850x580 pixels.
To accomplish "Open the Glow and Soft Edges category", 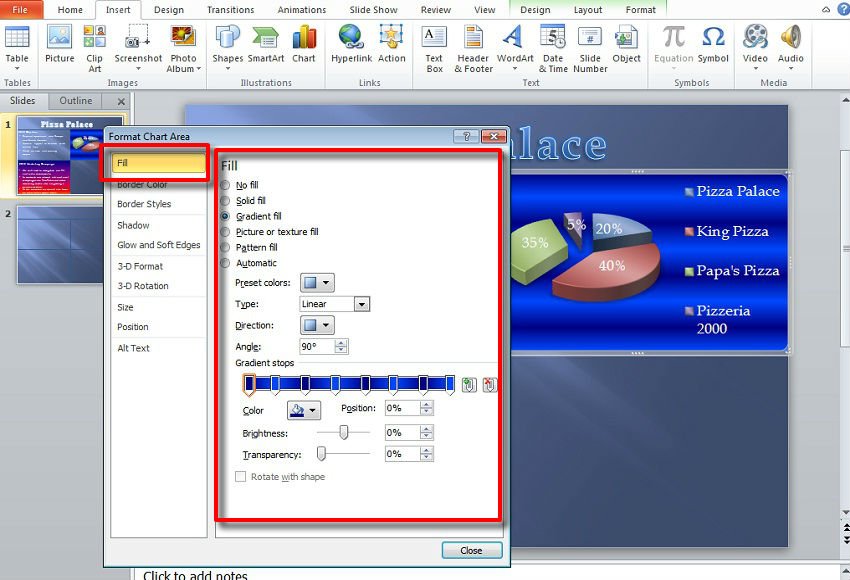I will coord(158,245).
